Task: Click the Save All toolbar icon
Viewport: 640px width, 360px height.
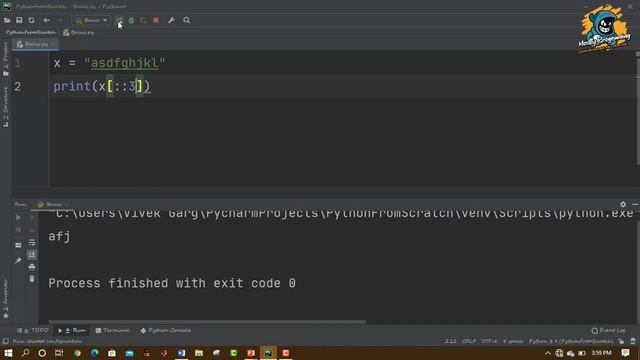Action: click(19, 20)
